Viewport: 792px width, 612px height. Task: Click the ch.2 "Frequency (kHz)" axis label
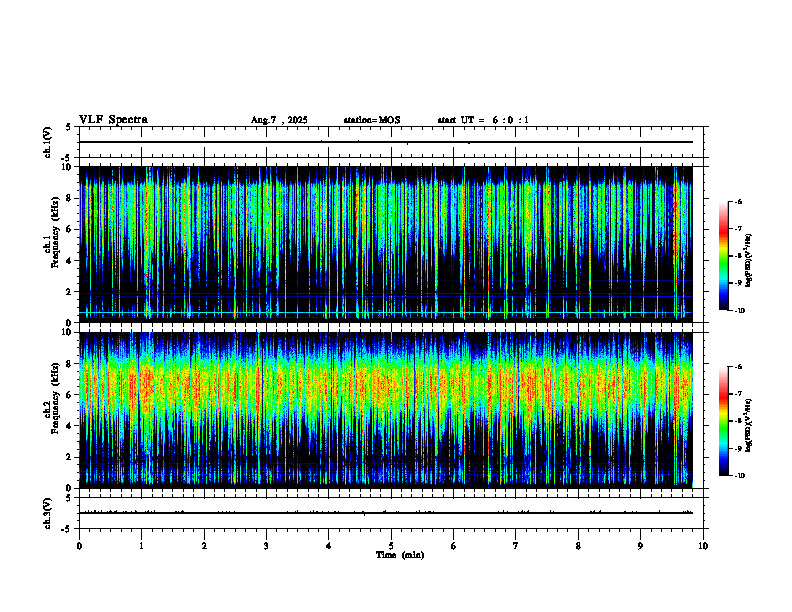[x=54, y=398]
